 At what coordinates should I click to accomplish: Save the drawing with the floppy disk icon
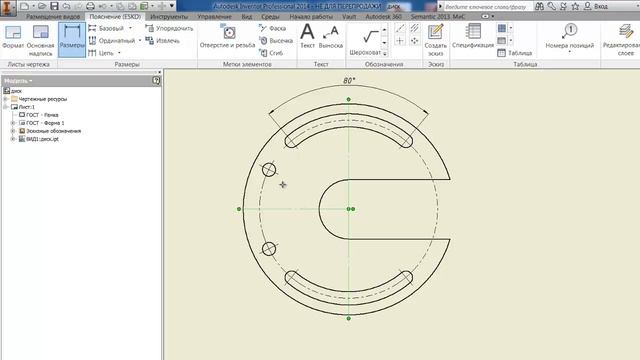(54, 6)
